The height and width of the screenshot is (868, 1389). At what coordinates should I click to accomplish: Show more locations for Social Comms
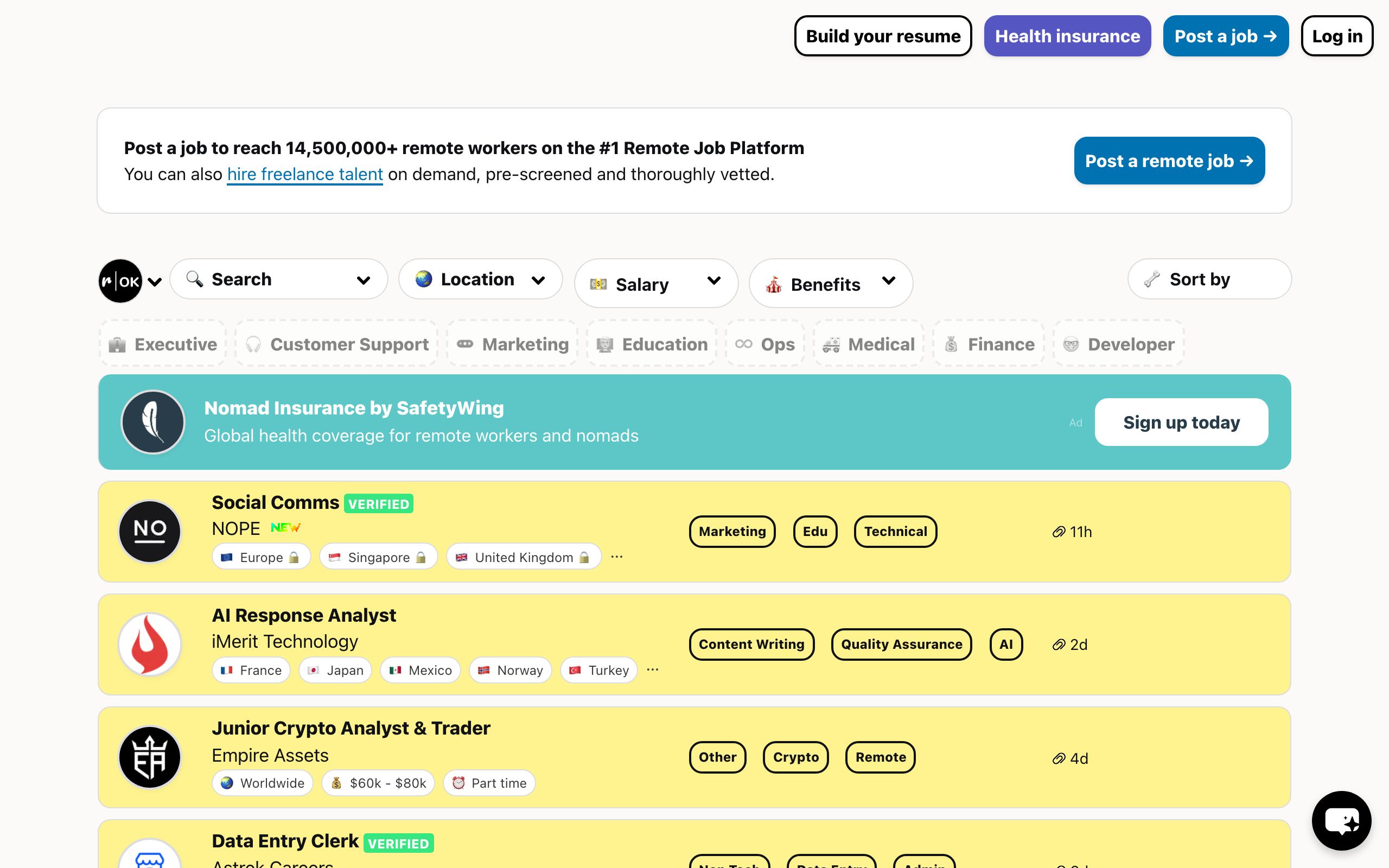pyautogui.click(x=617, y=557)
